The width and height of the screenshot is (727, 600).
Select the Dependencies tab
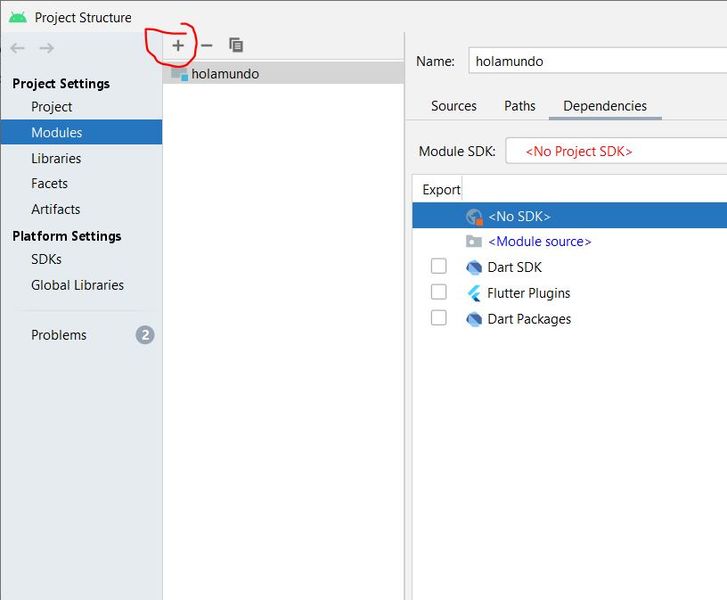pyautogui.click(x=605, y=106)
